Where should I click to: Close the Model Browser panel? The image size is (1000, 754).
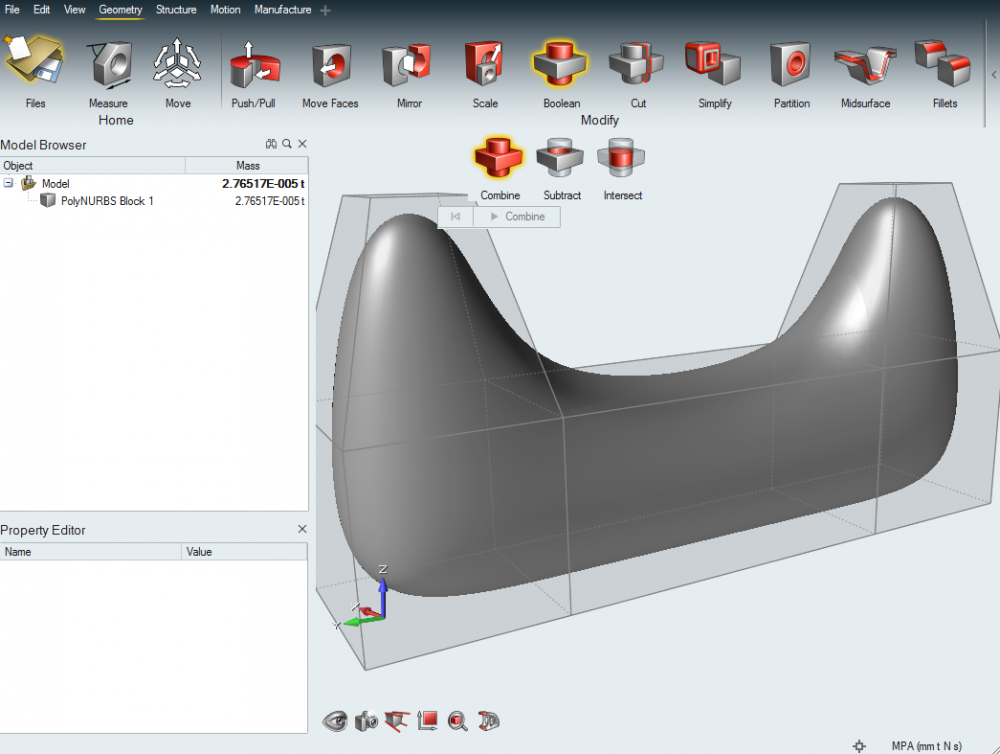click(x=302, y=144)
